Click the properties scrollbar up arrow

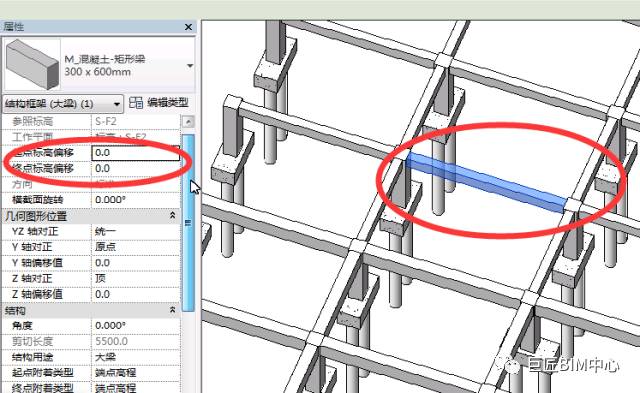188,122
